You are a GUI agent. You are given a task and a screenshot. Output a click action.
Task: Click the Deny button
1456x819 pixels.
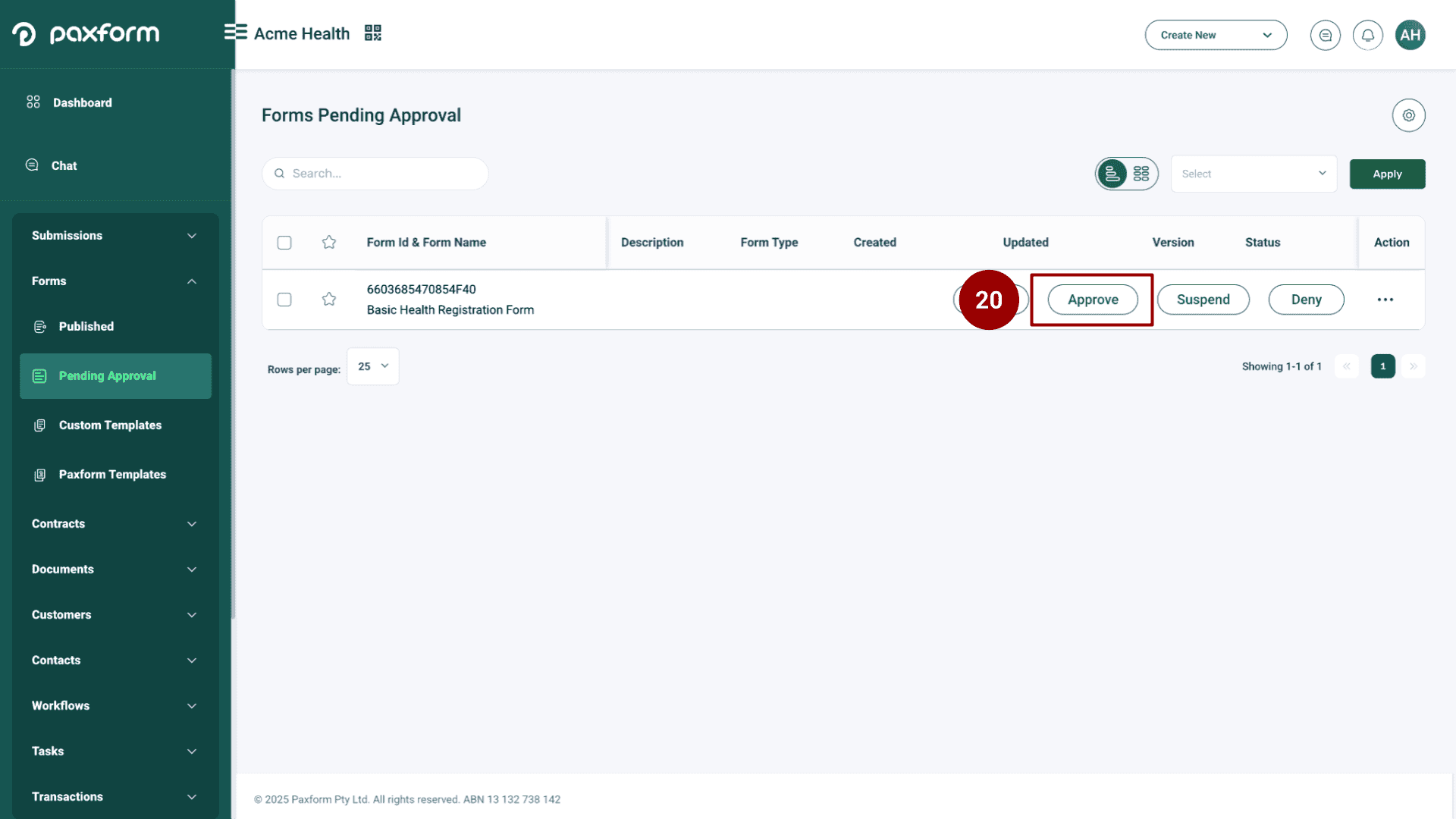pos(1306,300)
